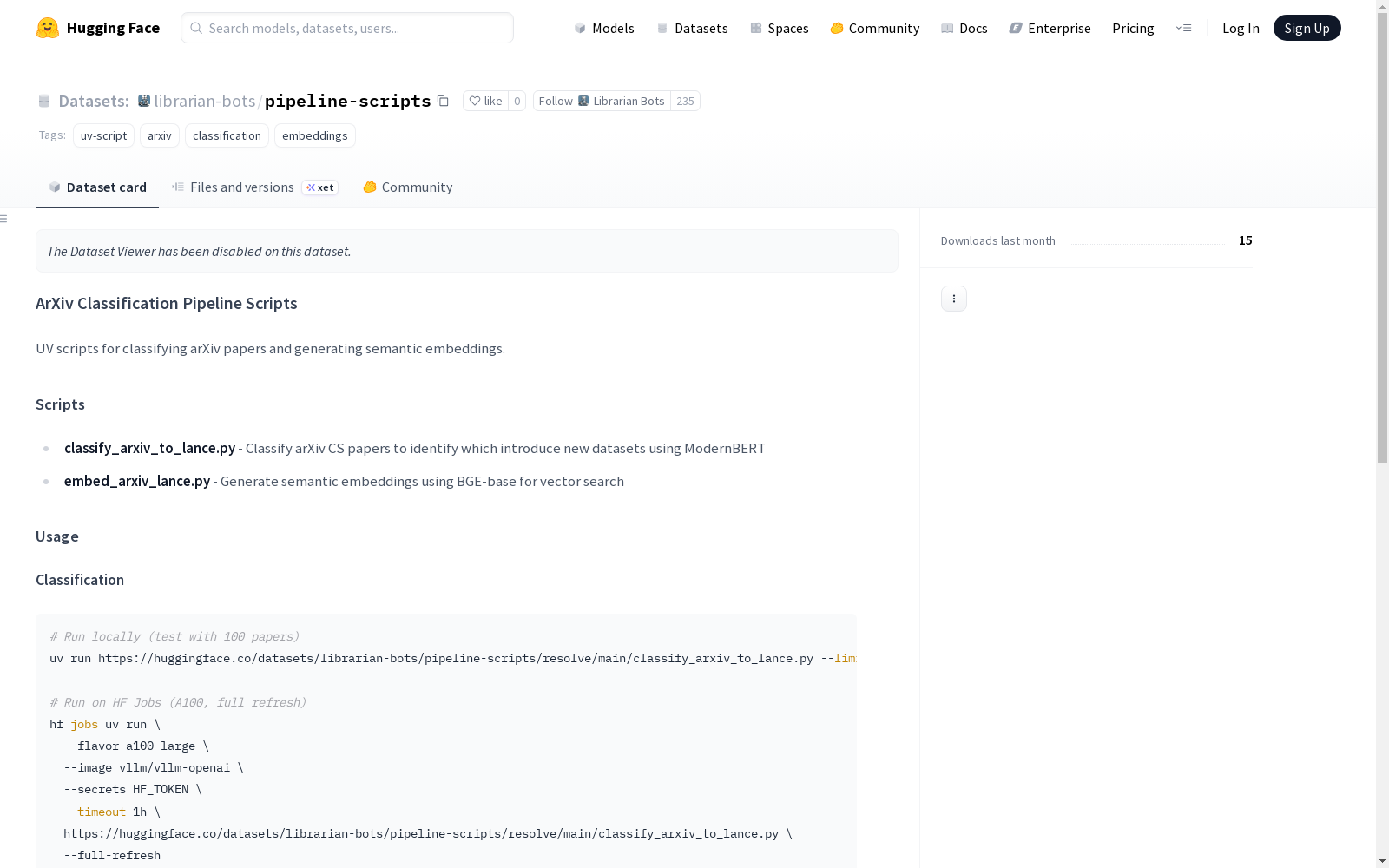Image resolution: width=1389 pixels, height=868 pixels.
Task: Select the embeddings tag
Action: [314, 135]
